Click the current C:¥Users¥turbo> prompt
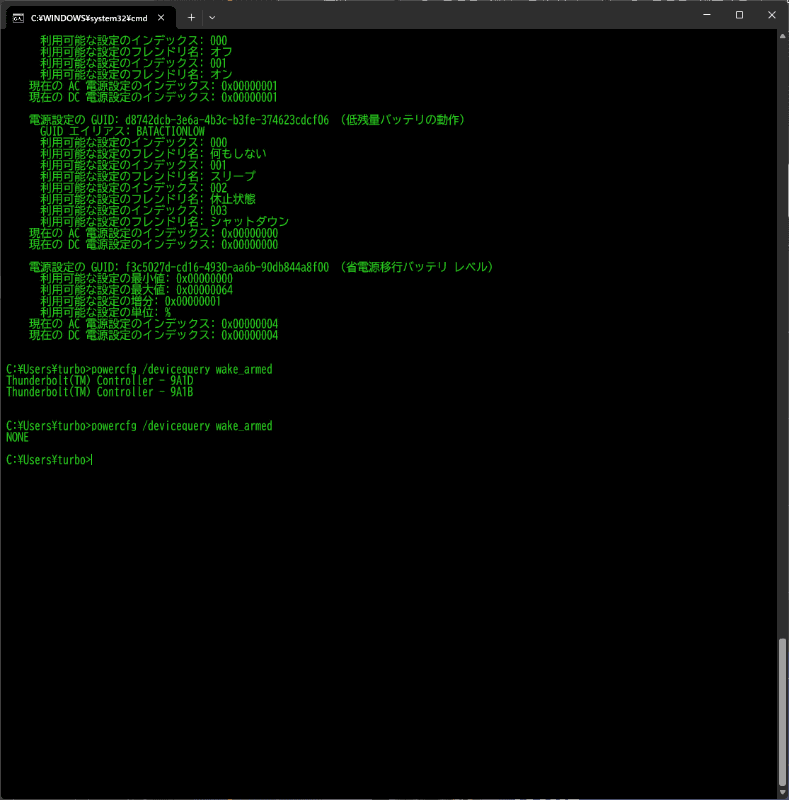Screen dimensions: 789x800 coord(48,460)
